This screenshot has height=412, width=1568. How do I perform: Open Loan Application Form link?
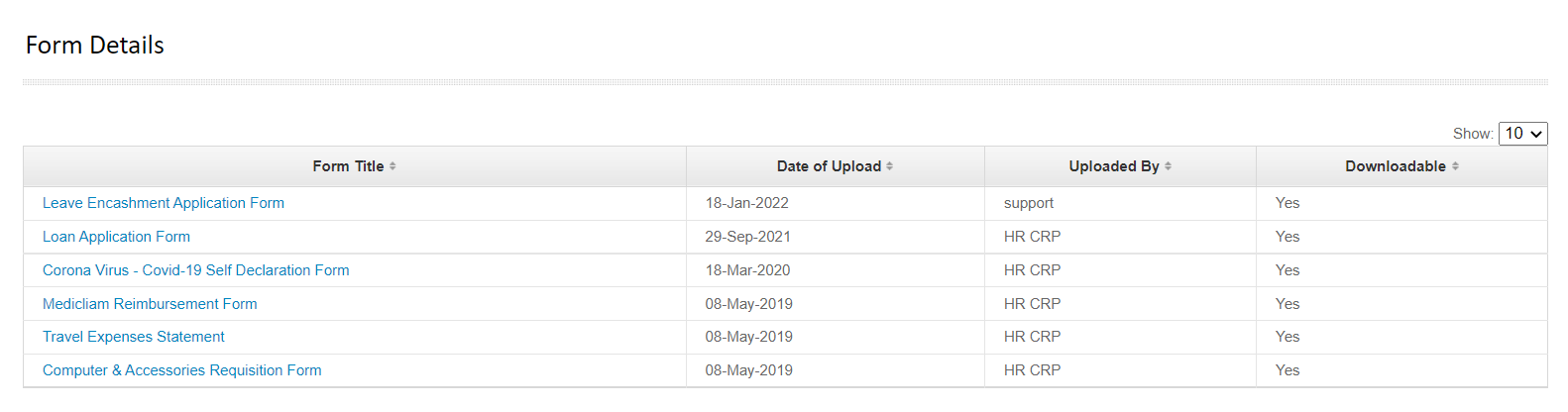(116, 237)
